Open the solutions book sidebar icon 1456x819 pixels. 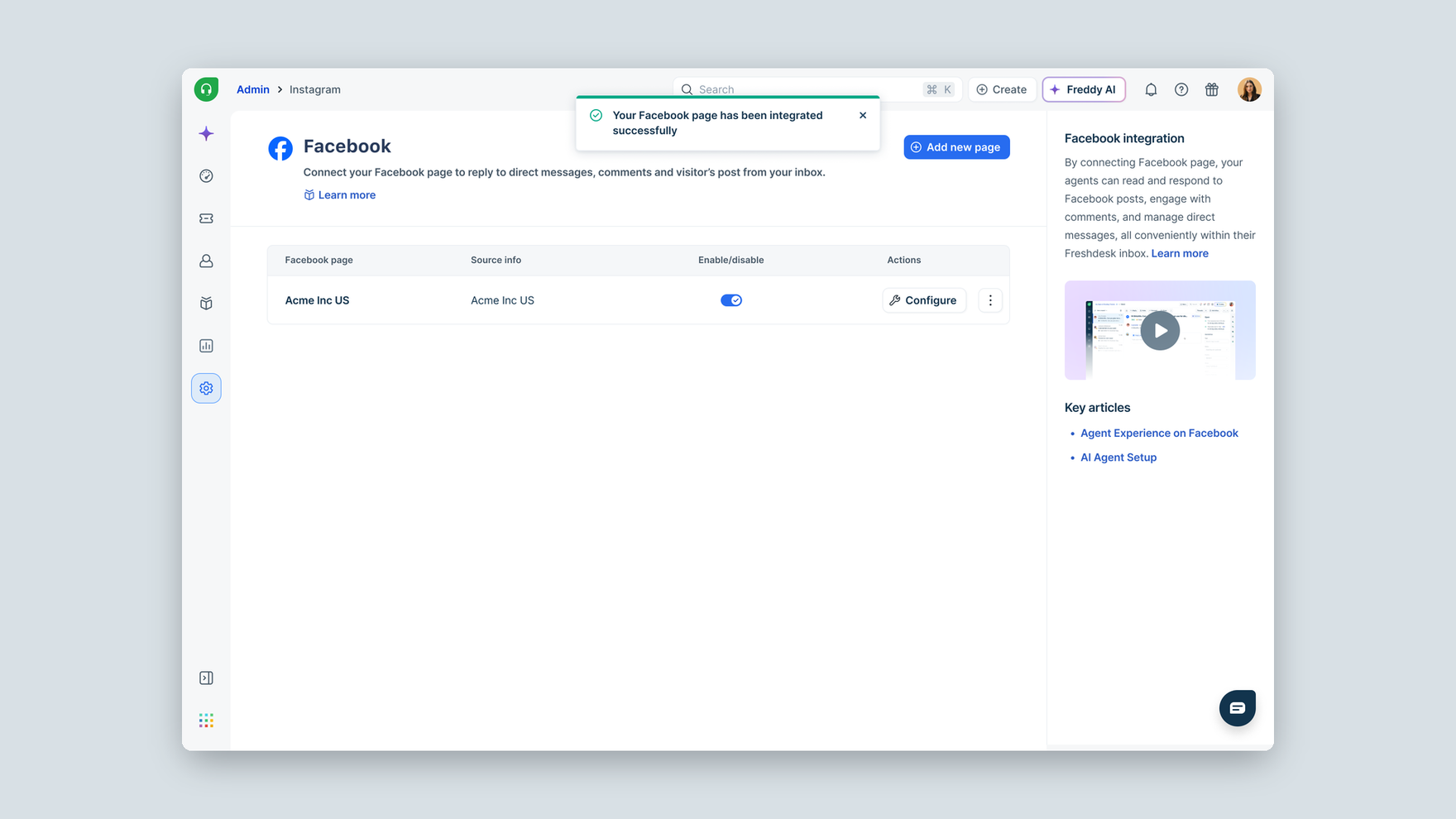pyautogui.click(x=206, y=304)
